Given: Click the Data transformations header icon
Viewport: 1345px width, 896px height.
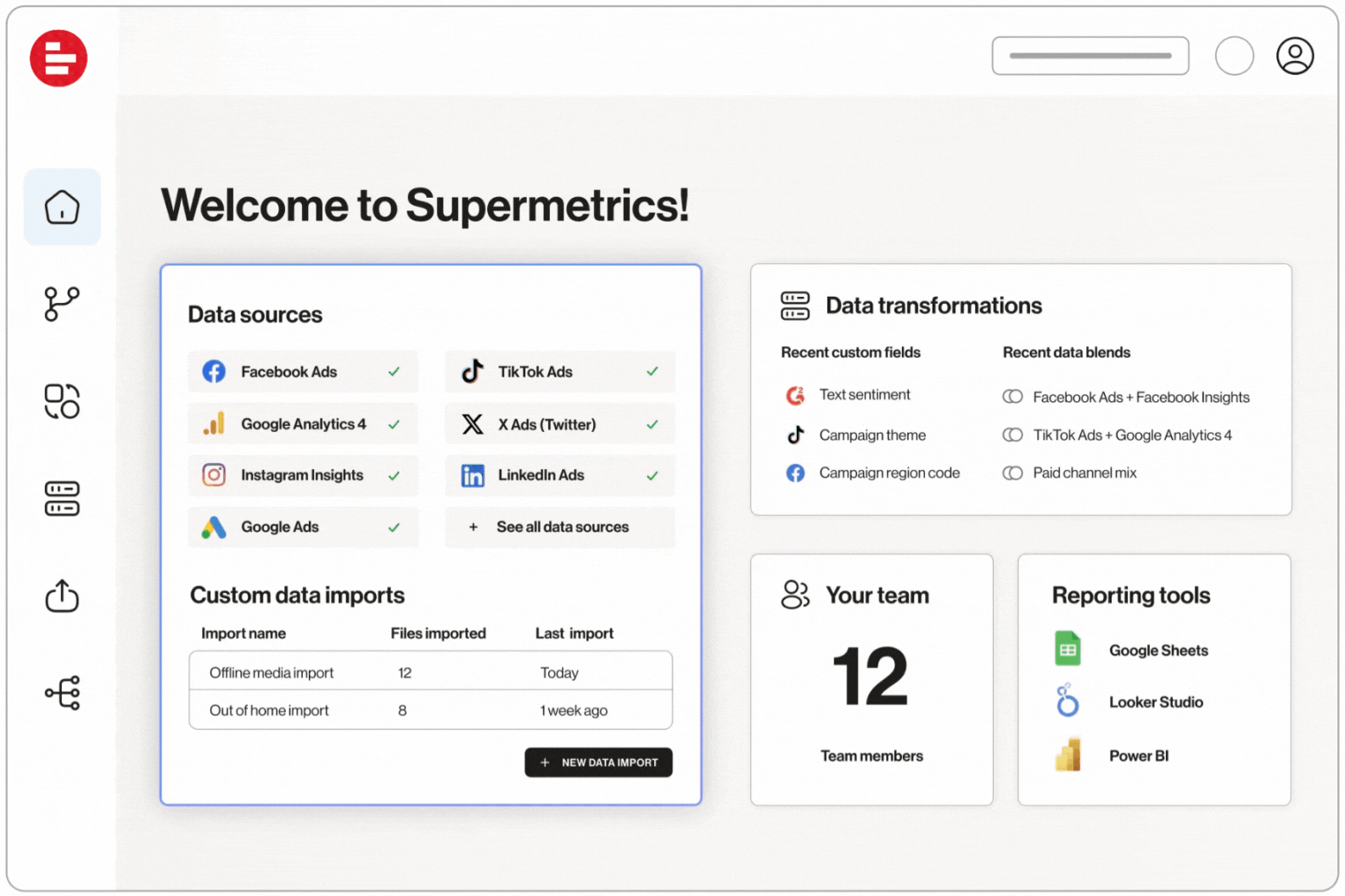Looking at the screenshot, I should [x=795, y=305].
